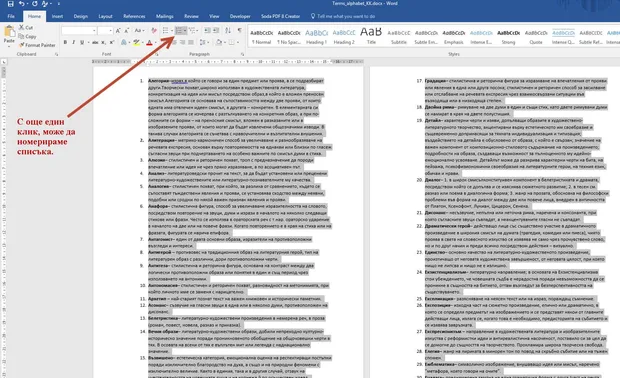Switch to the Review tab
620x378 pixels.
point(191,16)
